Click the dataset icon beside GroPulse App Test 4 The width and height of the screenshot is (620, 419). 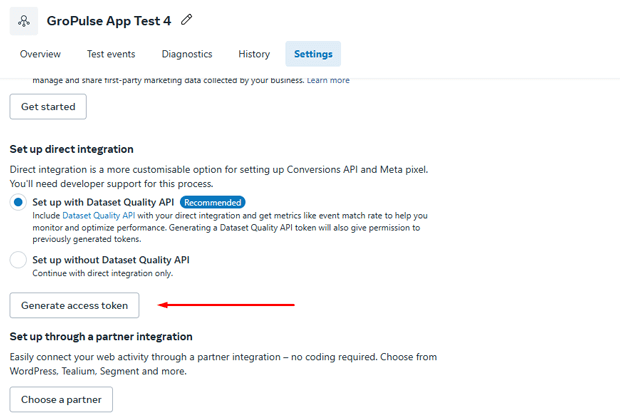tap(24, 21)
